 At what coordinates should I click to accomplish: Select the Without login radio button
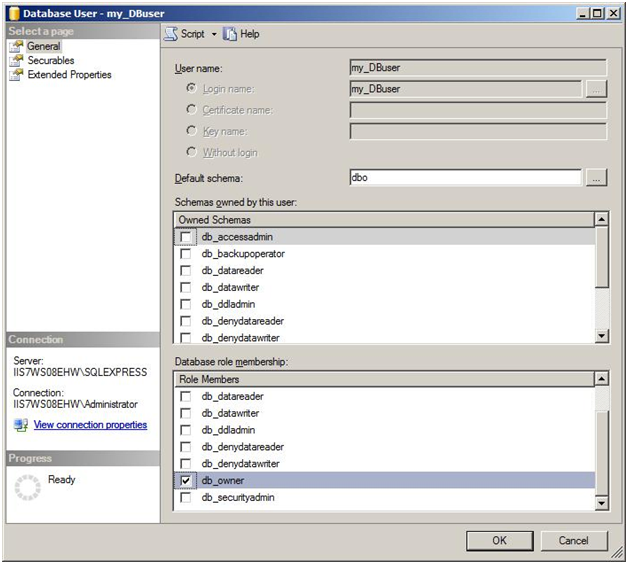191,152
